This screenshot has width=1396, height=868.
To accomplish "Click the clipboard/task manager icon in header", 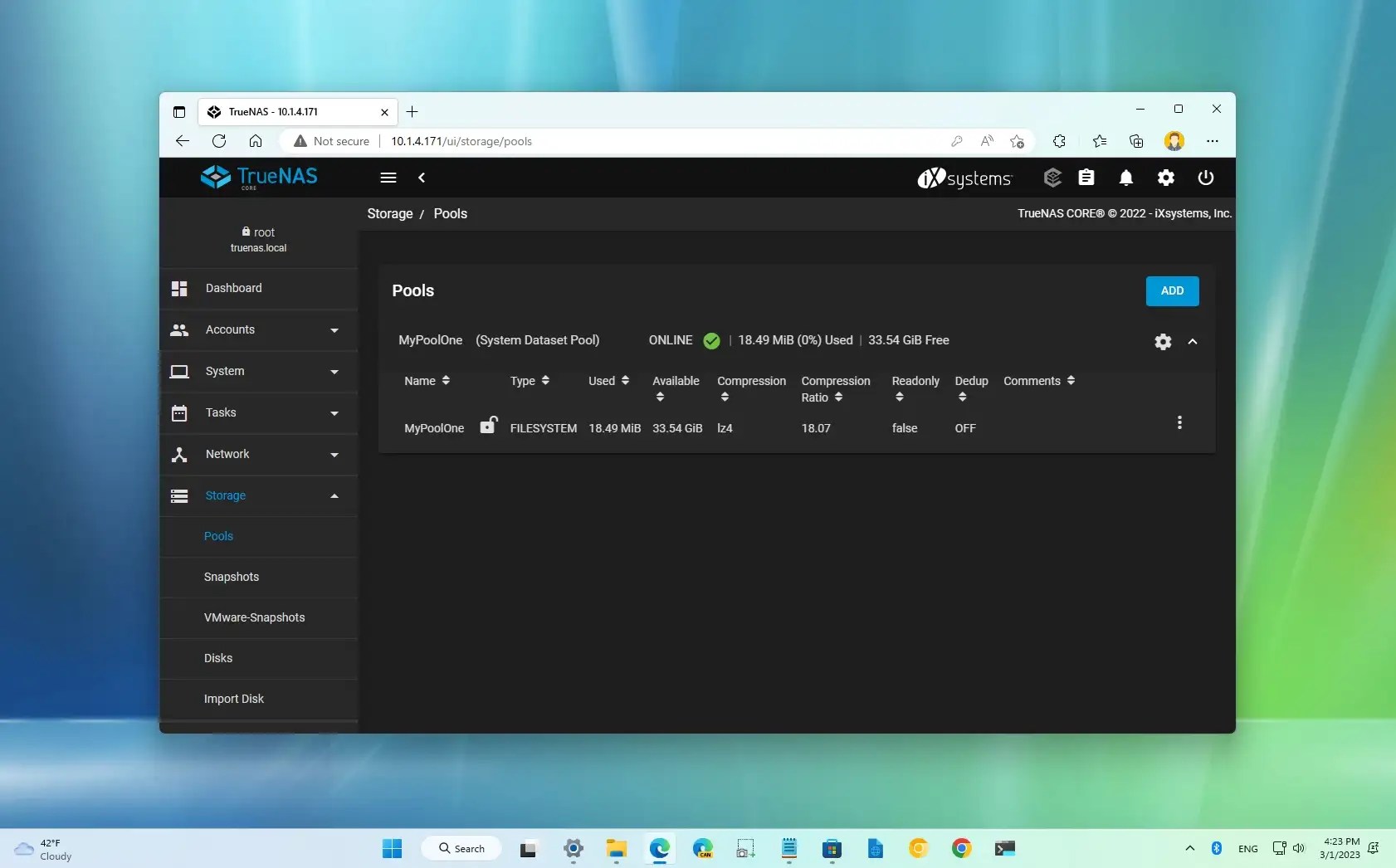I will tap(1086, 177).
